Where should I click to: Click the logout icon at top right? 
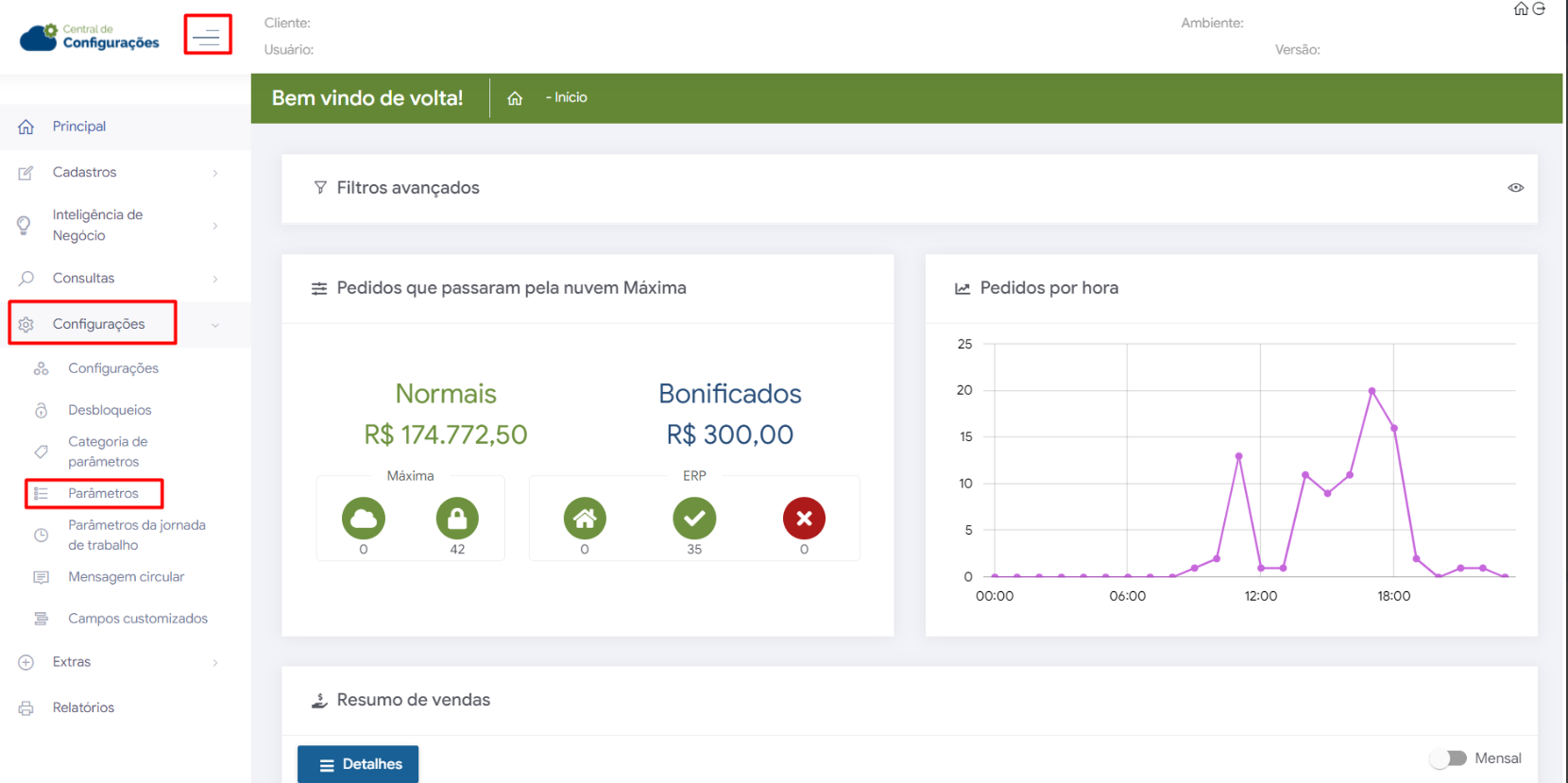point(1539,9)
